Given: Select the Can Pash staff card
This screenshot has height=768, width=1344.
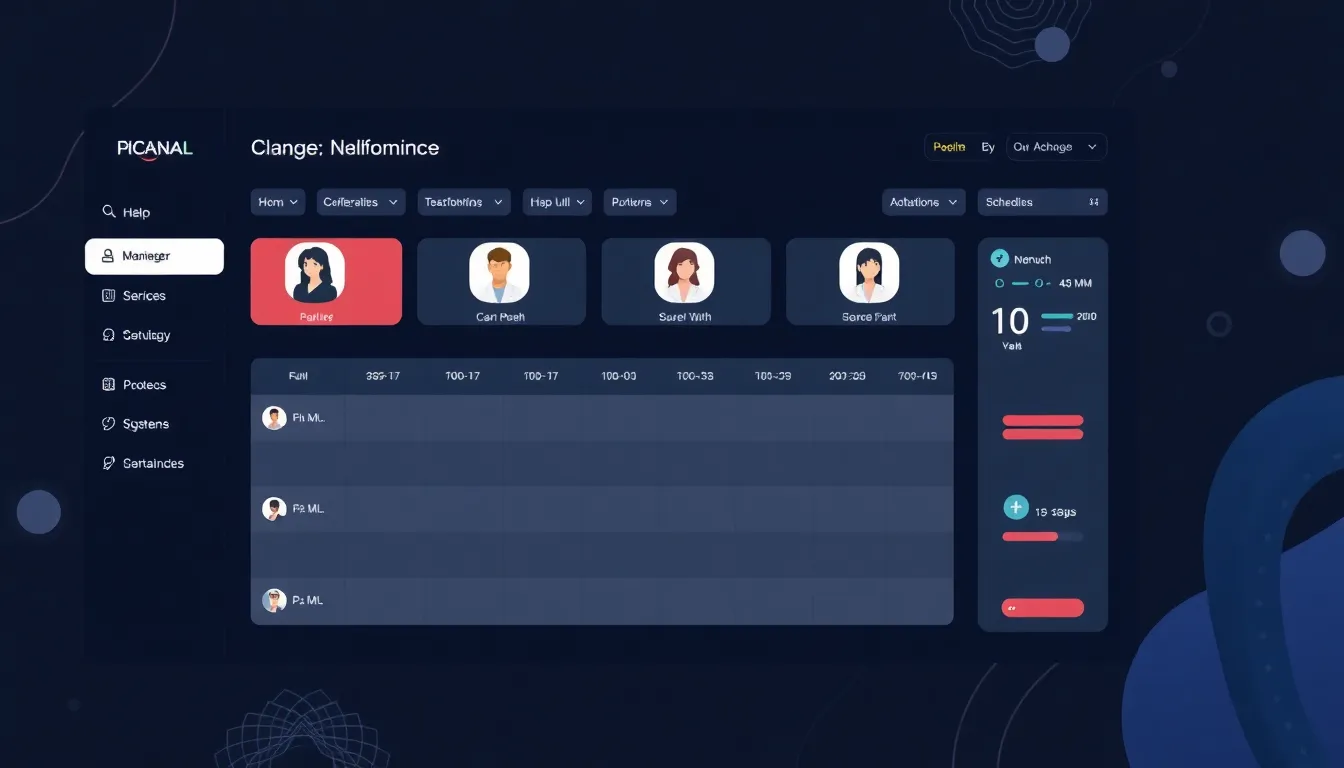Looking at the screenshot, I should (500, 281).
